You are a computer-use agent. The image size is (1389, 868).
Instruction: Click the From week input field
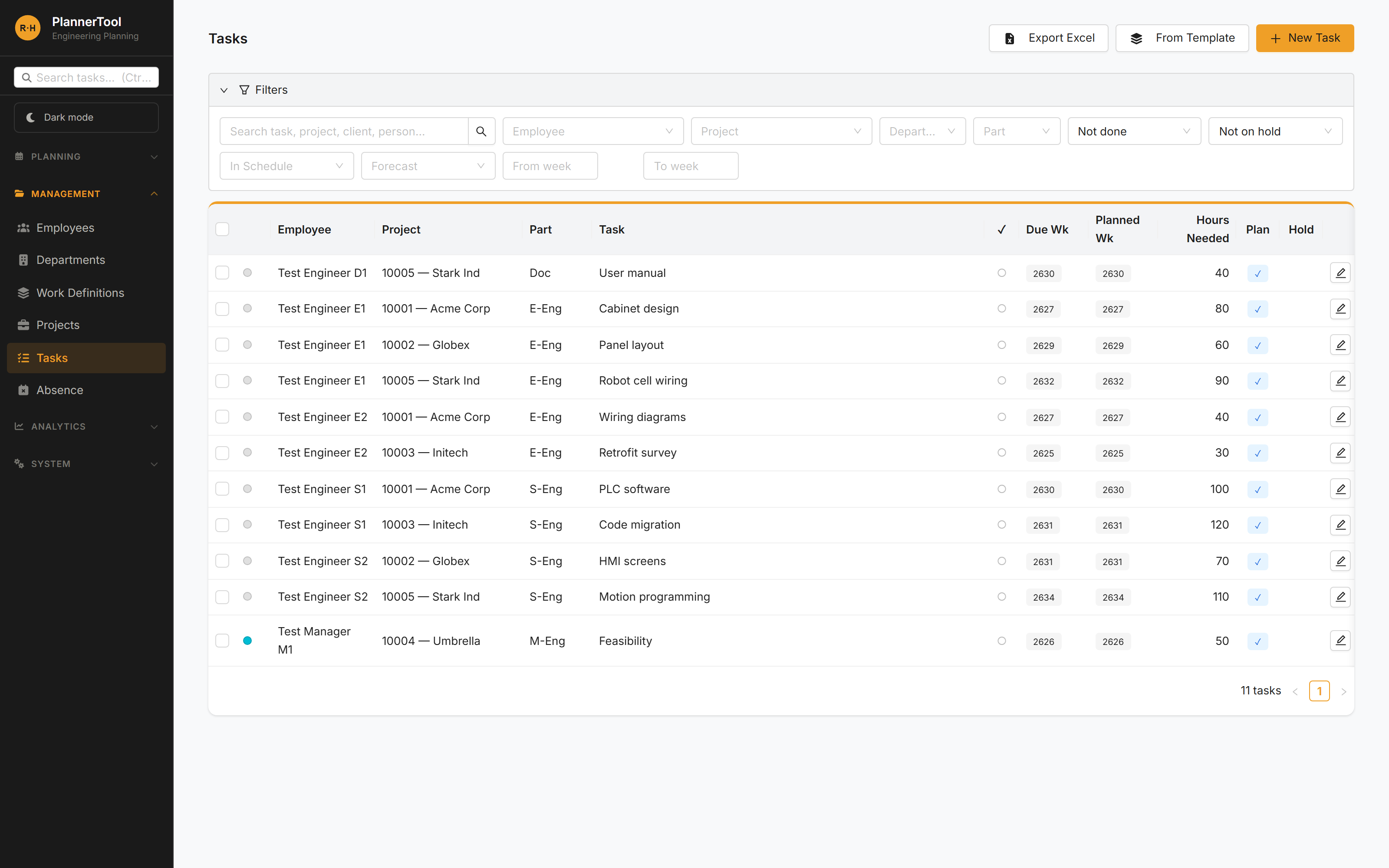point(550,166)
